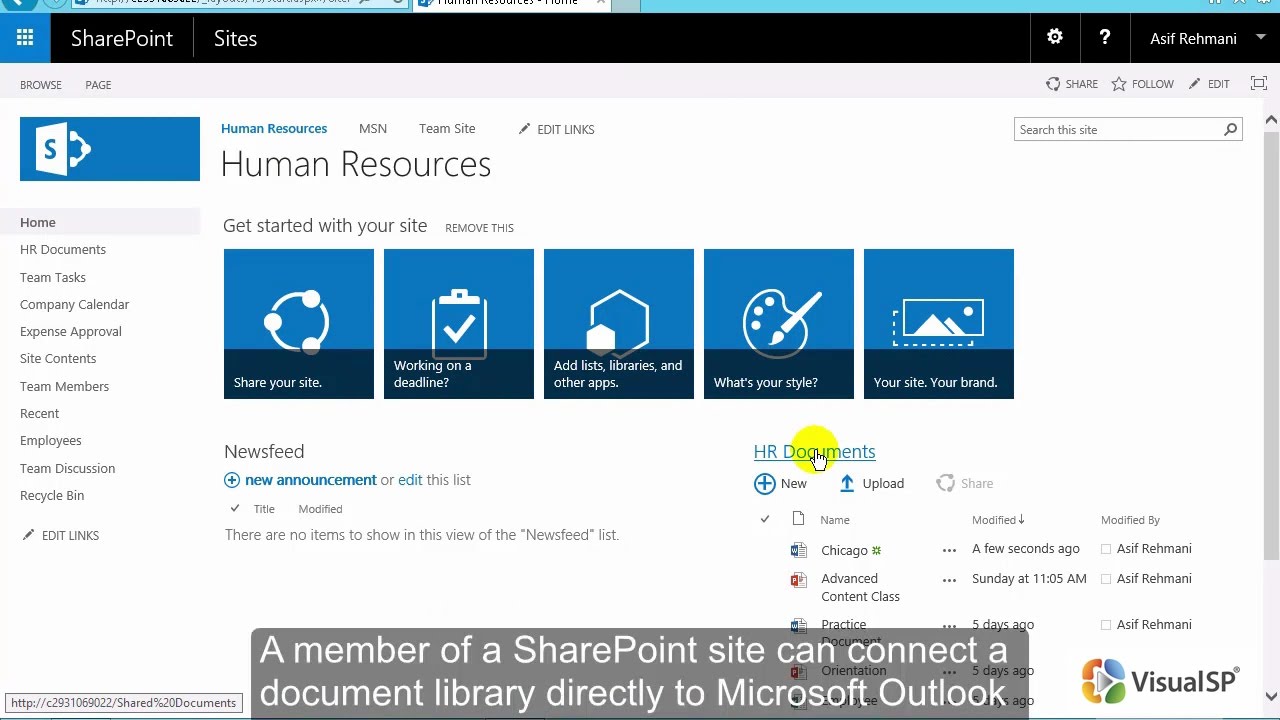This screenshot has width=1280, height=720.
Task: Toggle presence checkbox in Advanced Content Class row
Action: tap(1106, 579)
